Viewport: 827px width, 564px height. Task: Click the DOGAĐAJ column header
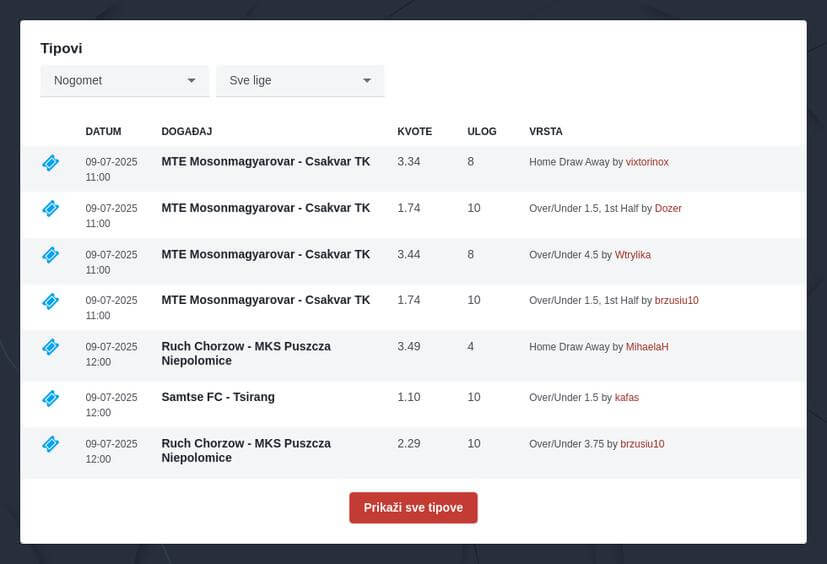[187, 131]
